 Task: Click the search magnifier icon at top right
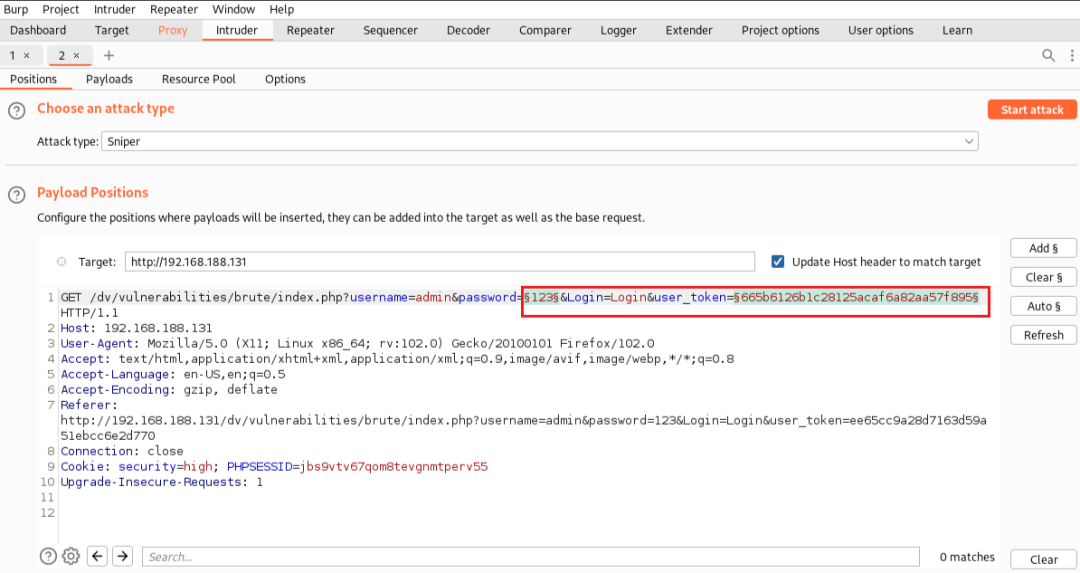1048,56
